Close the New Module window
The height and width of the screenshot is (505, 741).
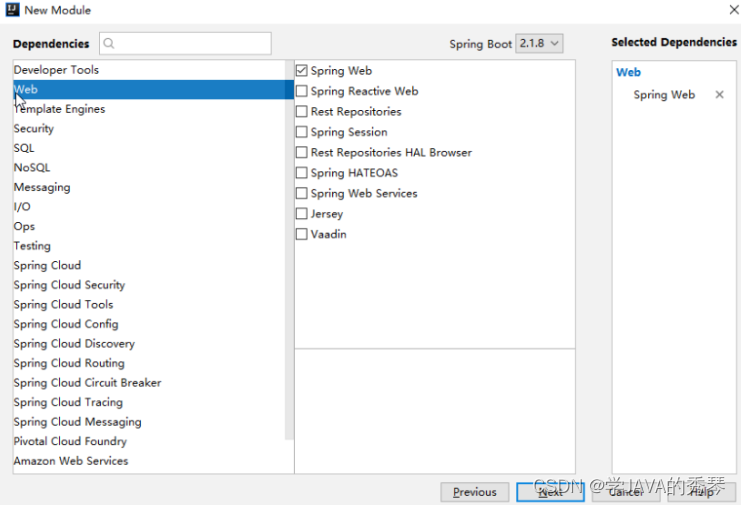tap(733, 9)
